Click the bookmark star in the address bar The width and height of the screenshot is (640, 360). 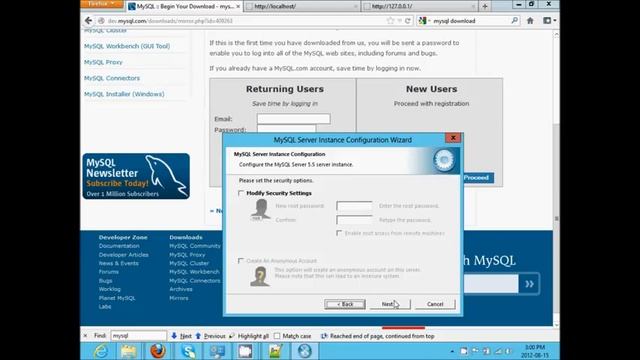(x=390, y=20)
